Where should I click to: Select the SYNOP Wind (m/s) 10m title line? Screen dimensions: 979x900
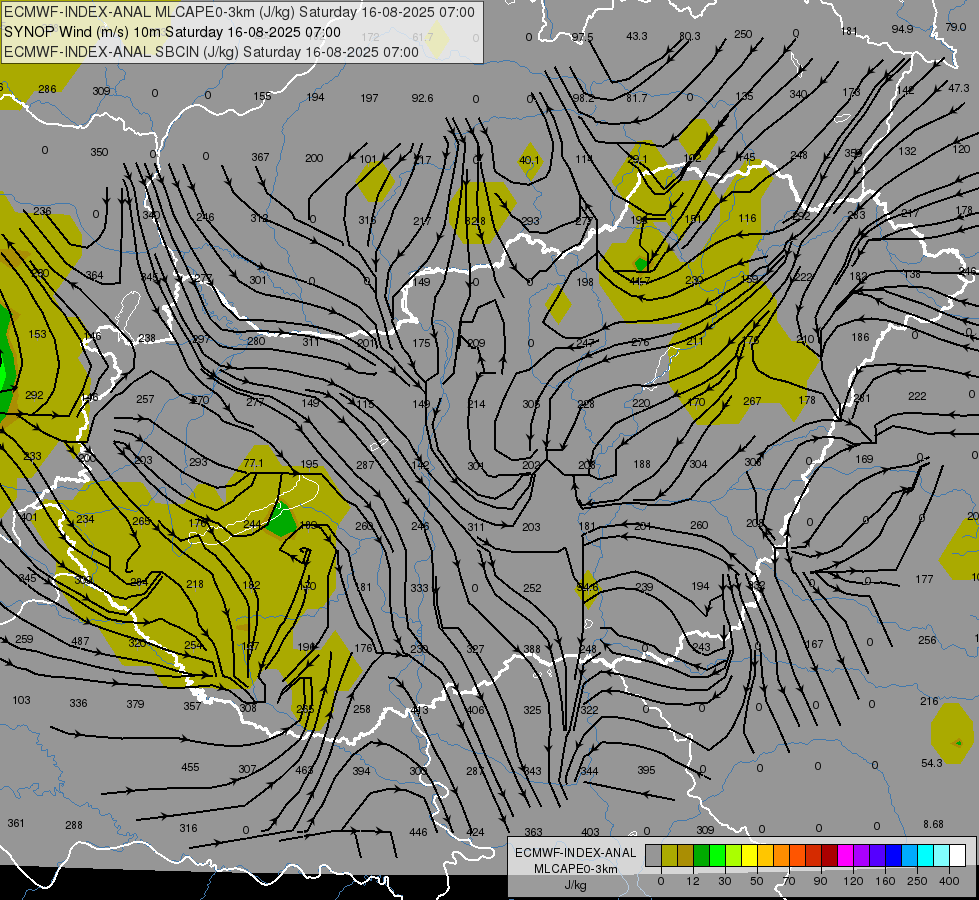[x=172, y=32]
